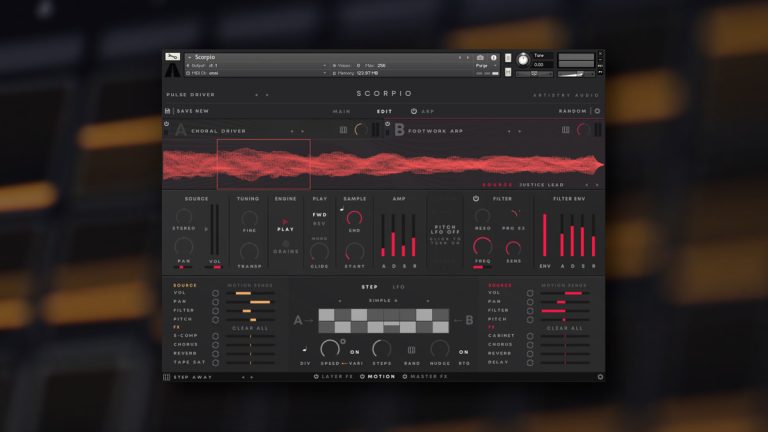768x432 pixels.
Task: Click the NUDGE knob in sequencer
Action: (x=439, y=349)
